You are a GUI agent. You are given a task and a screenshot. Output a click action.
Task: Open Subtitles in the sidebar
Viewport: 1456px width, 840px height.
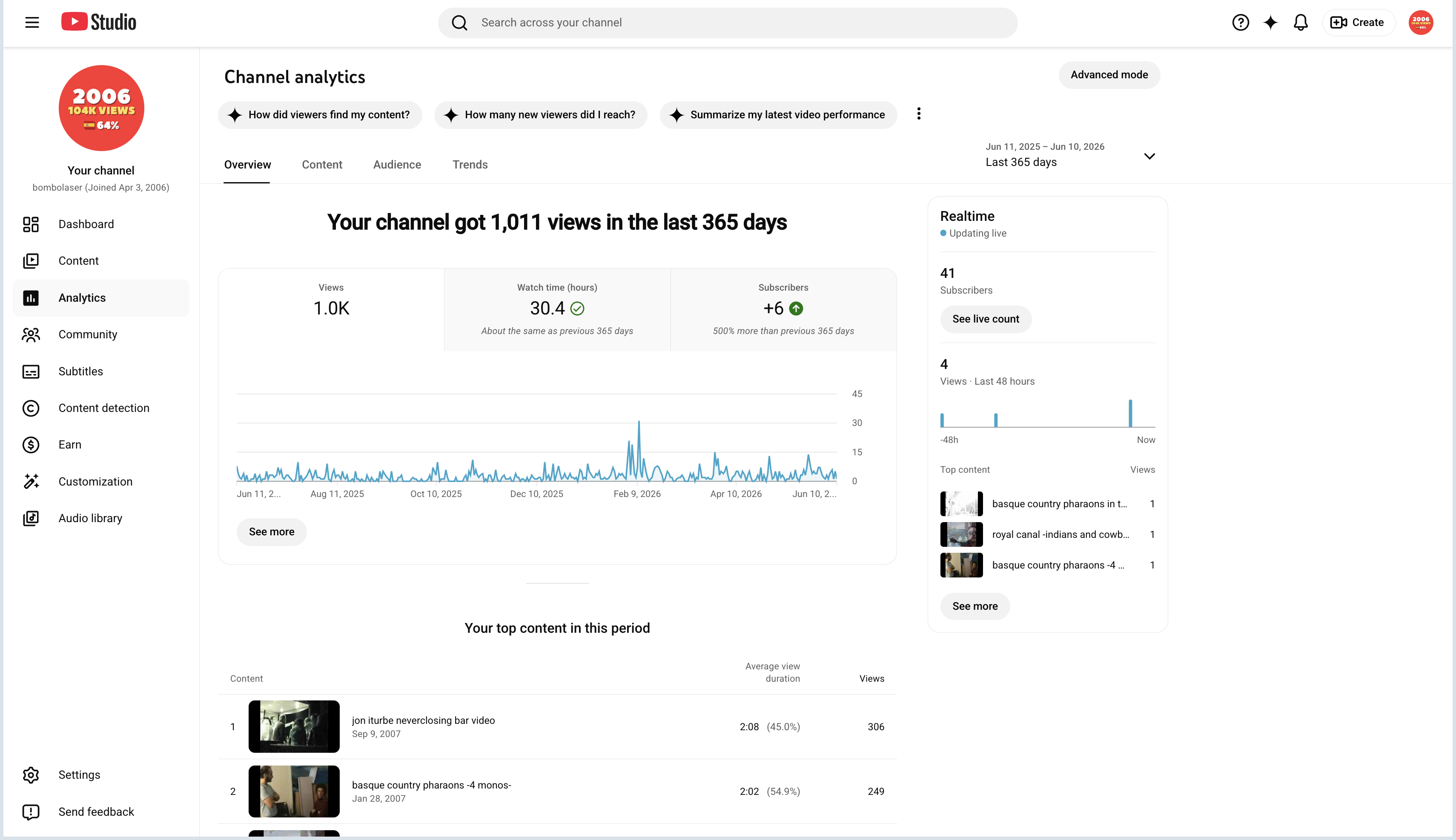click(101, 371)
